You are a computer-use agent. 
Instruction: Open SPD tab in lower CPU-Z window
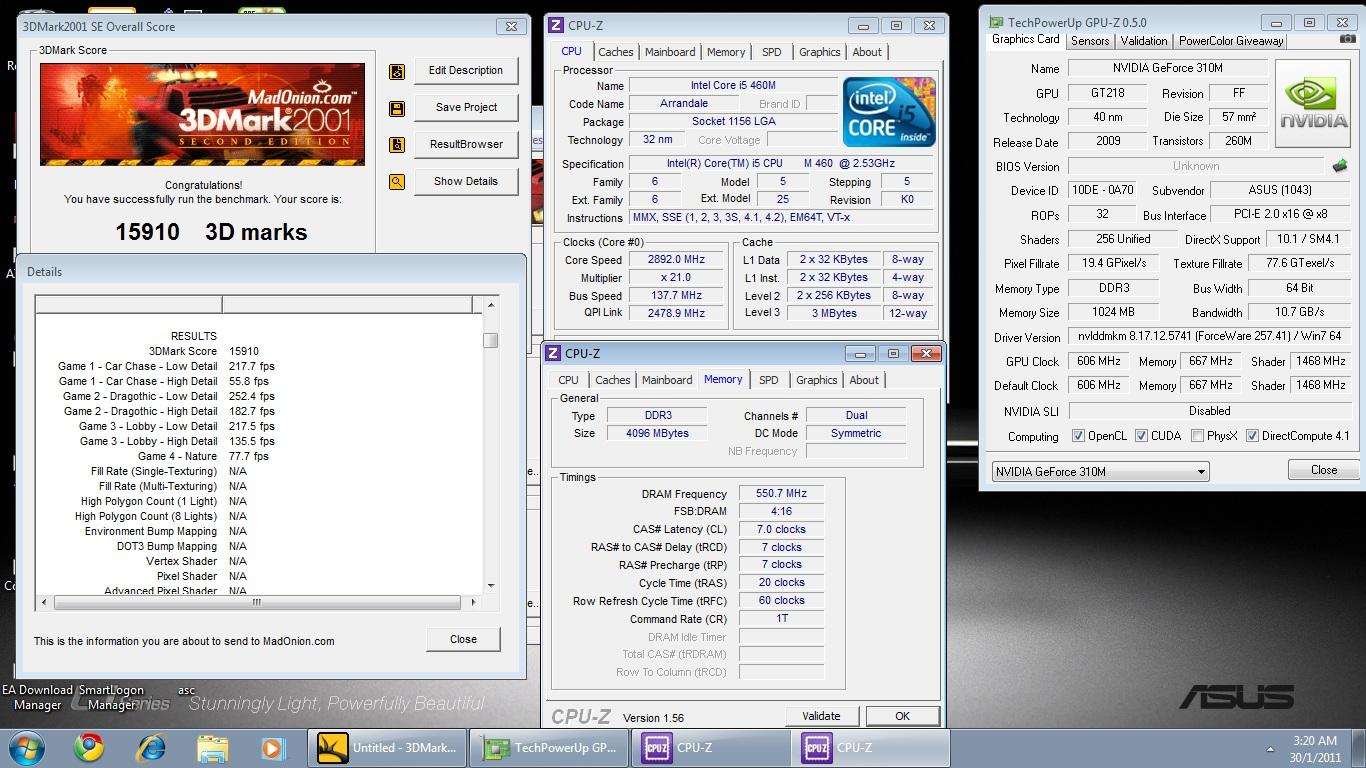pyautogui.click(x=768, y=380)
